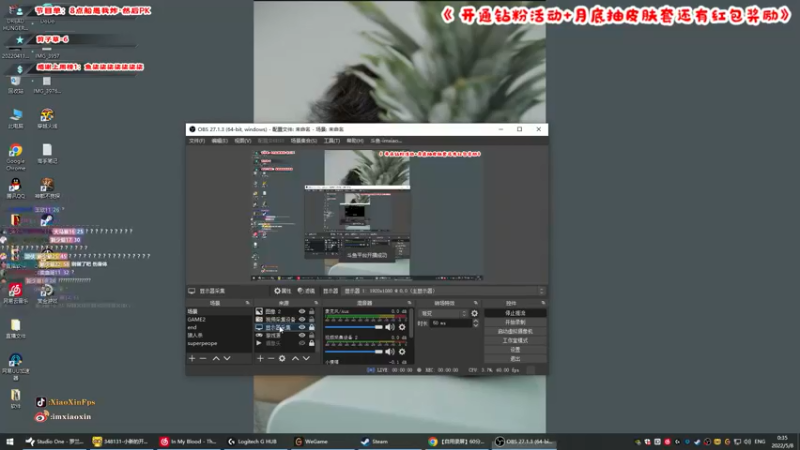This screenshot has width=800, height=450.
Task: Toggle visibility eye of the gamepad-icon source
Action: 302,335
